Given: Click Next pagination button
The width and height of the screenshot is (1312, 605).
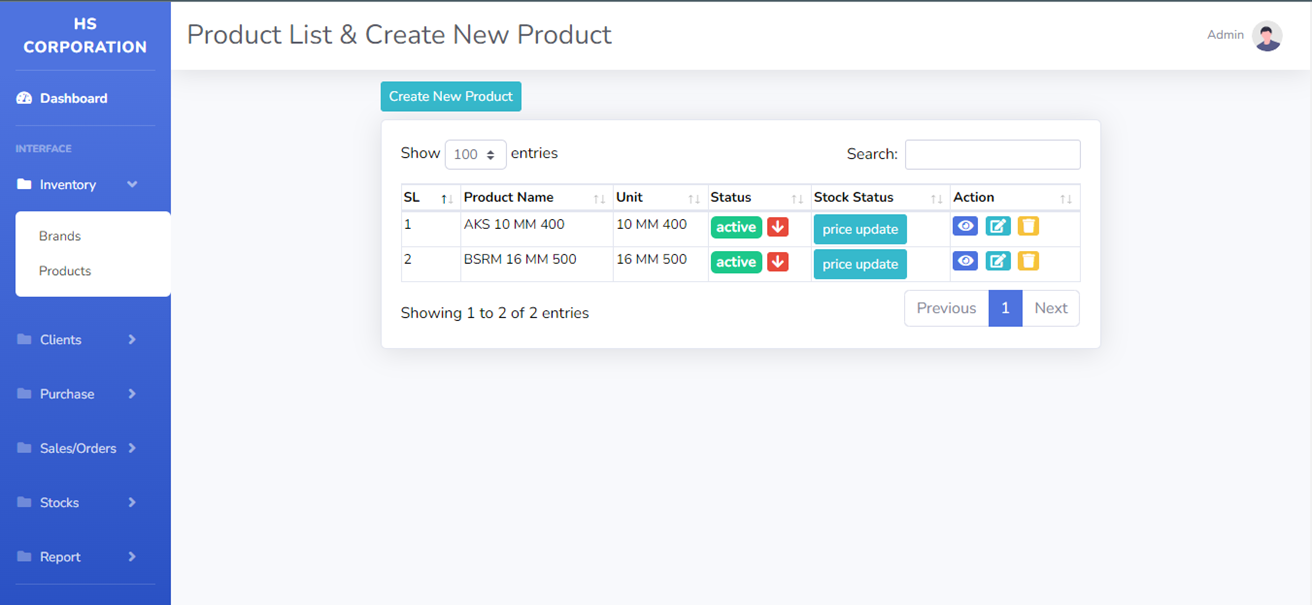Looking at the screenshot, I should [1051, 308].
